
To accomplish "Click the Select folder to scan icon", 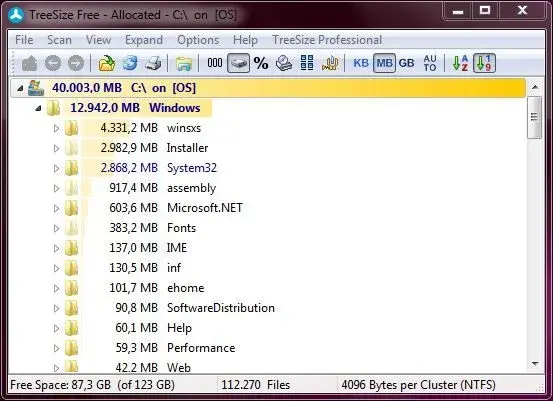I will [107, 63].
